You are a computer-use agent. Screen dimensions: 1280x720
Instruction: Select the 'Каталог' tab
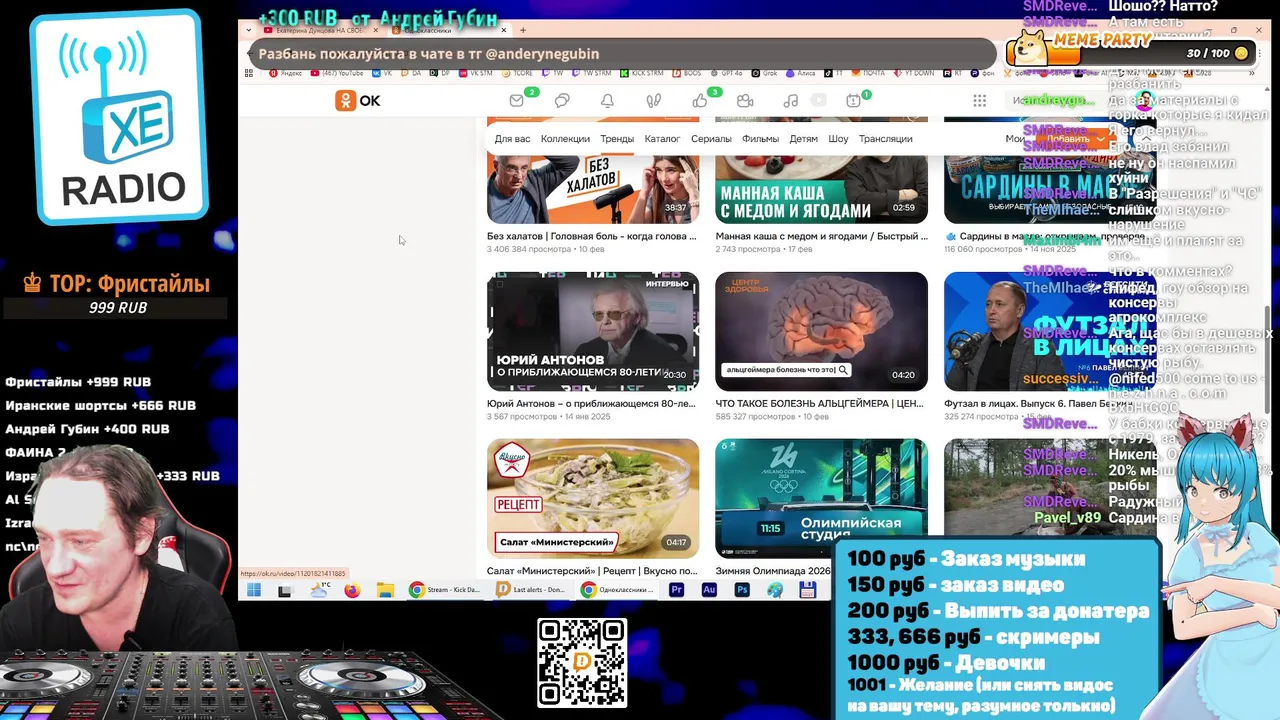pos(662,139)
